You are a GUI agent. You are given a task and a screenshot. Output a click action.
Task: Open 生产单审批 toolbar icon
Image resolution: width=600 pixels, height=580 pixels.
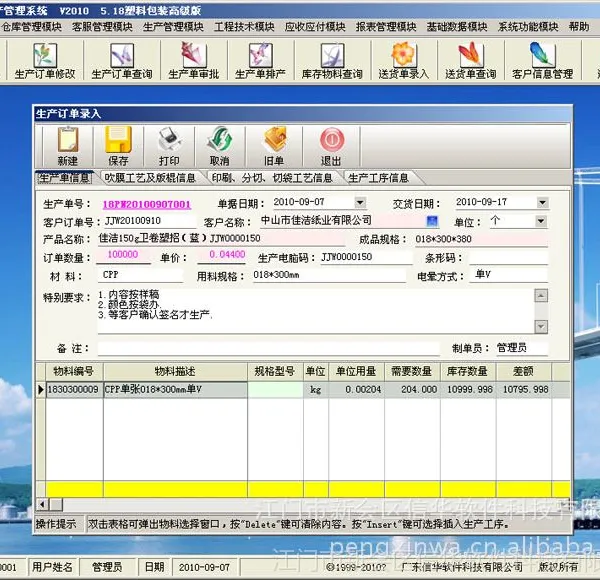tap(194, 60)
